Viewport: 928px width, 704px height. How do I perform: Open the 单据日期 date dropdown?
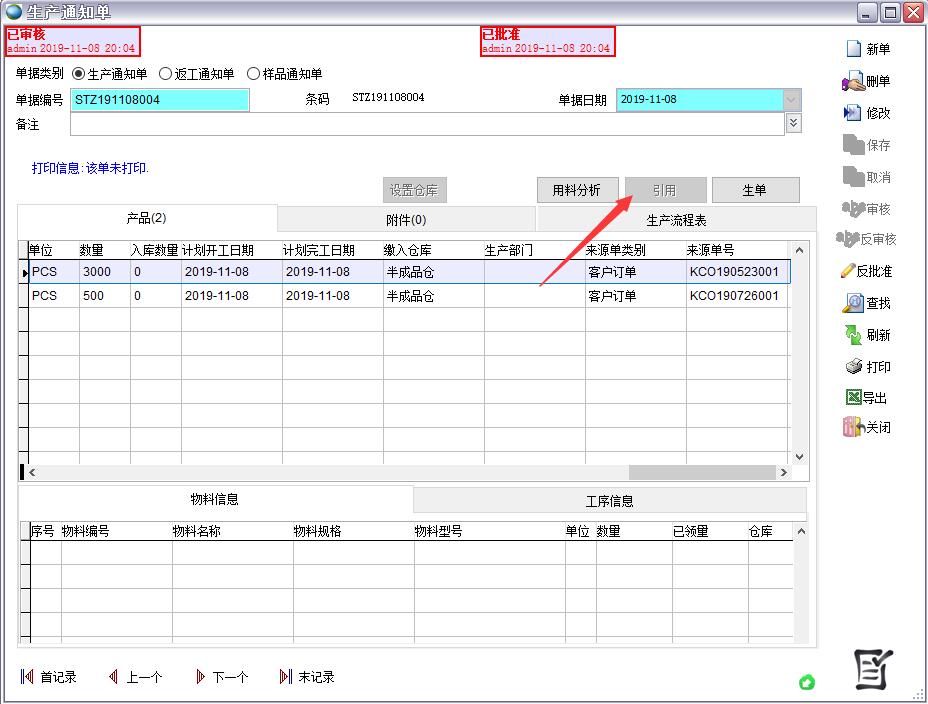792,100
